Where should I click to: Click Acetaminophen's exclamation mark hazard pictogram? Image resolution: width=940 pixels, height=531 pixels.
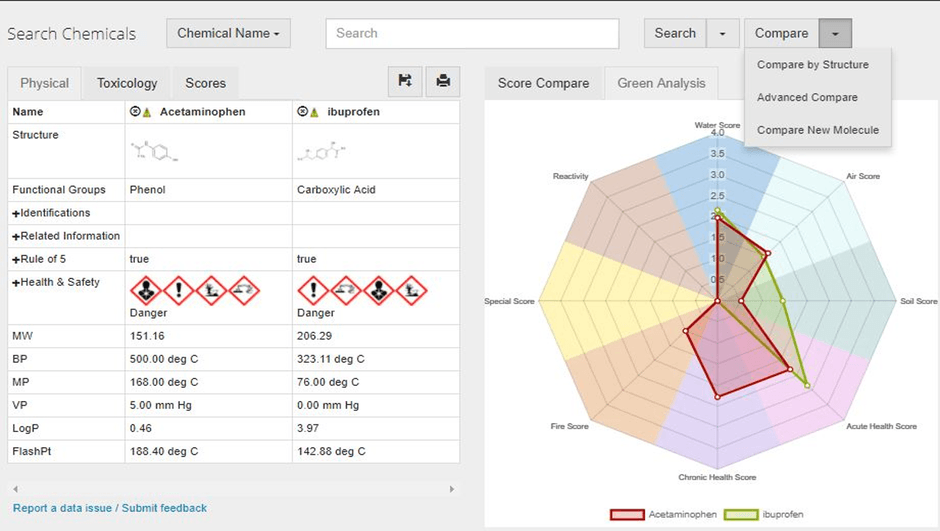coord(179,291)
